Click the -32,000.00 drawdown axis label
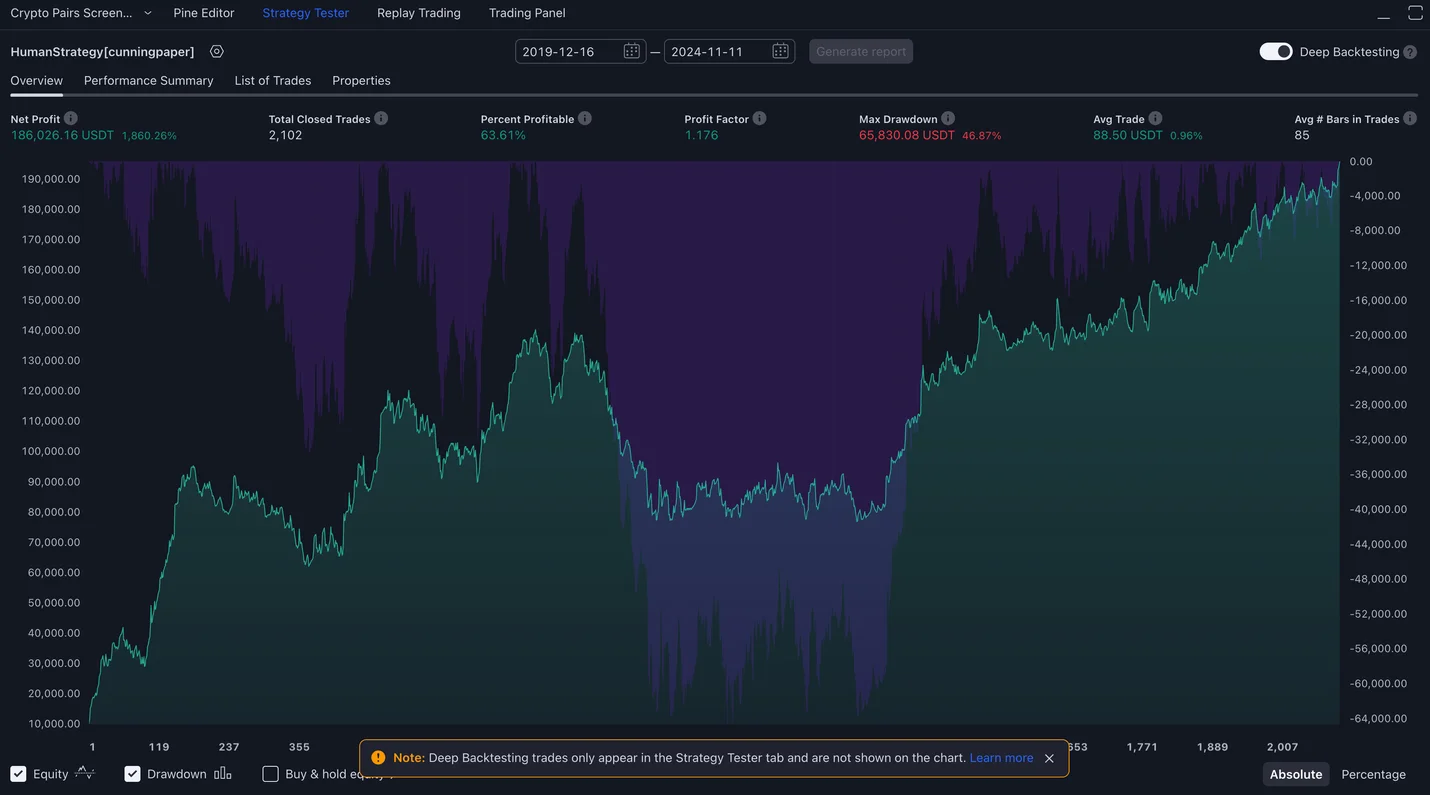Screen dimensions: 1430x795 pyautogui.click(x=1378, y=439)
